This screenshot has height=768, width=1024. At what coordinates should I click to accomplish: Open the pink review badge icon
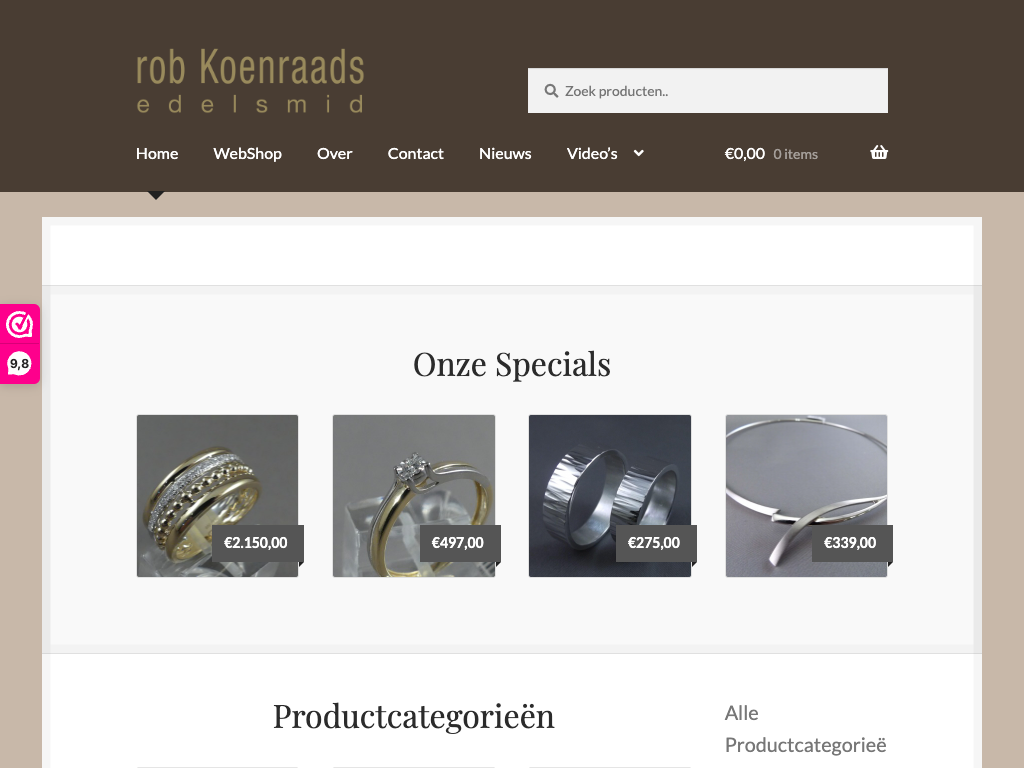click(20, 325)
